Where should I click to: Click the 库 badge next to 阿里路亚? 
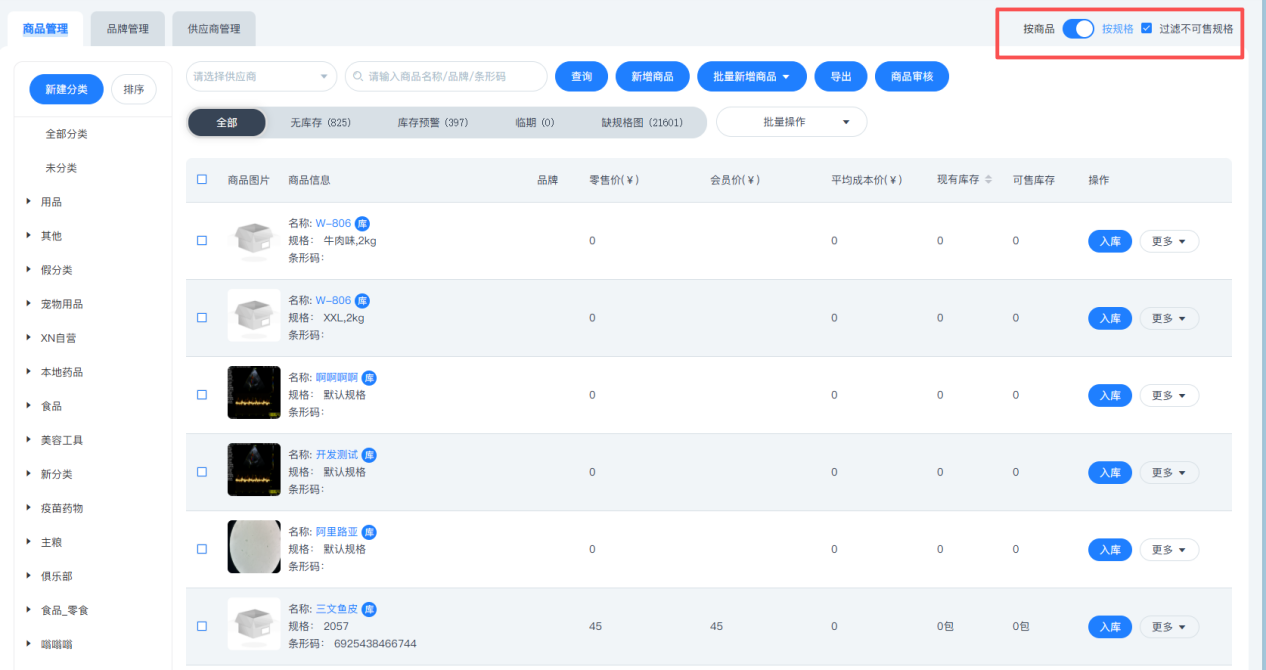(369, 532)
